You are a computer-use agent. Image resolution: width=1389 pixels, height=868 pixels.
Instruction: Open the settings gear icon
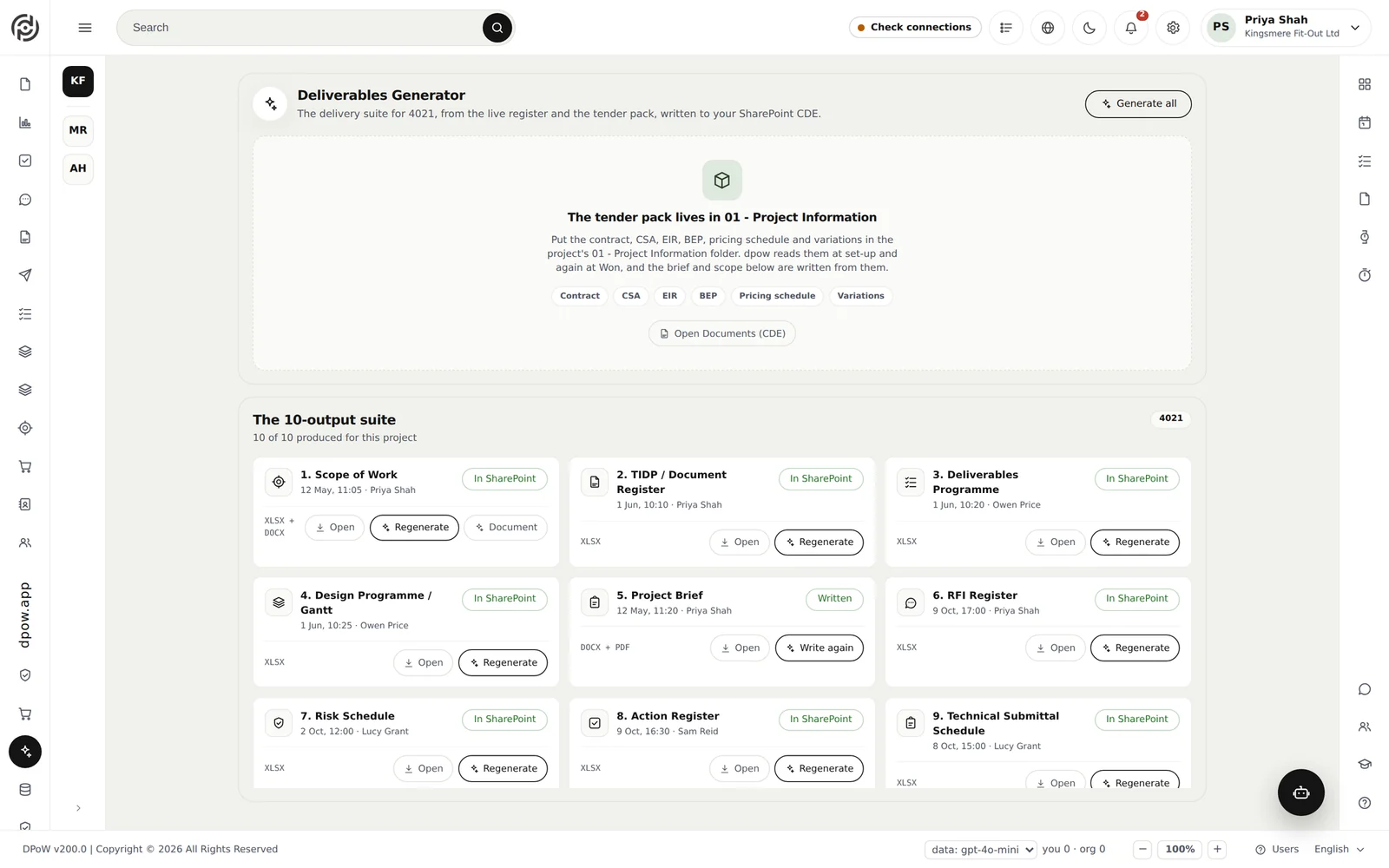click(x=1173, y=28)
